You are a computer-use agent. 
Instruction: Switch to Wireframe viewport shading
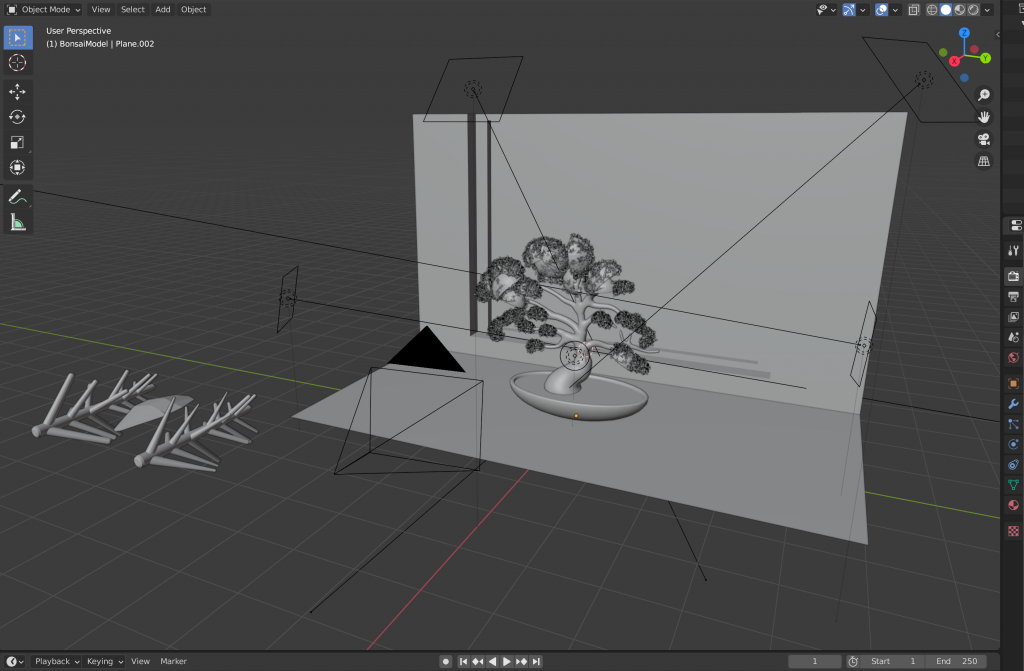(x=932, y=10)
